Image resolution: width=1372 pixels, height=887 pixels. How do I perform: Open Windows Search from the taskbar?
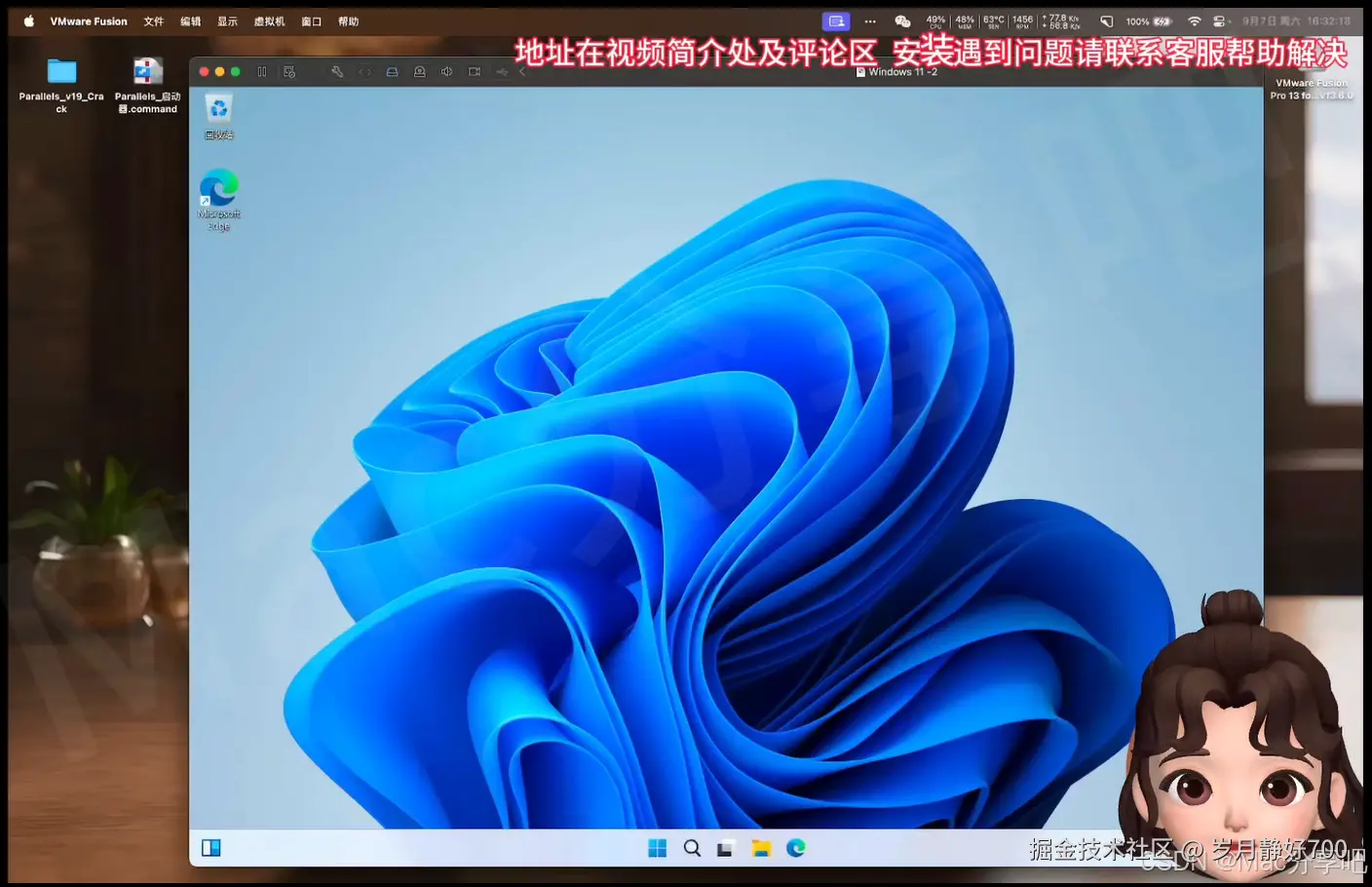692,848
